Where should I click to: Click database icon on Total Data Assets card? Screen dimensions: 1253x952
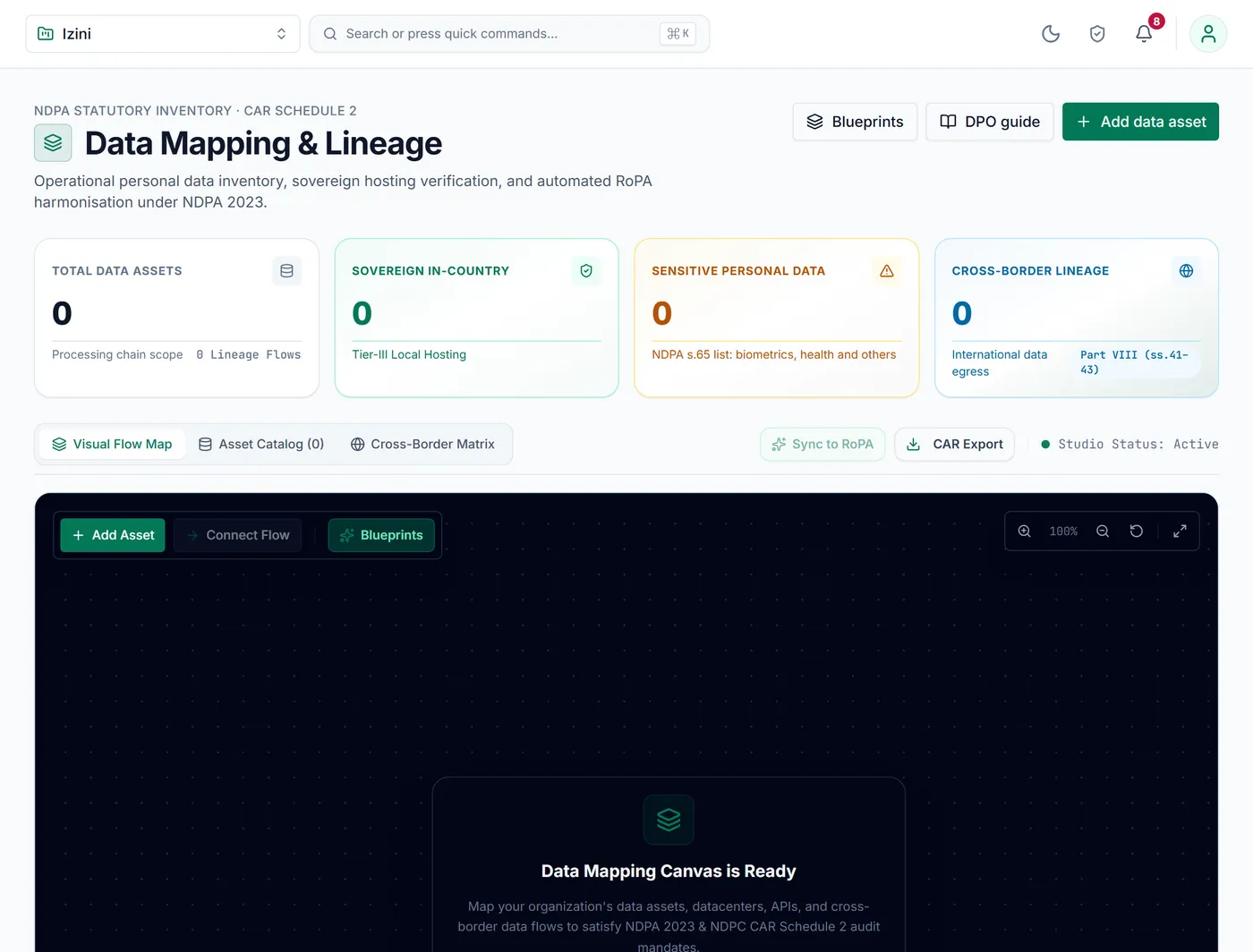286,271
